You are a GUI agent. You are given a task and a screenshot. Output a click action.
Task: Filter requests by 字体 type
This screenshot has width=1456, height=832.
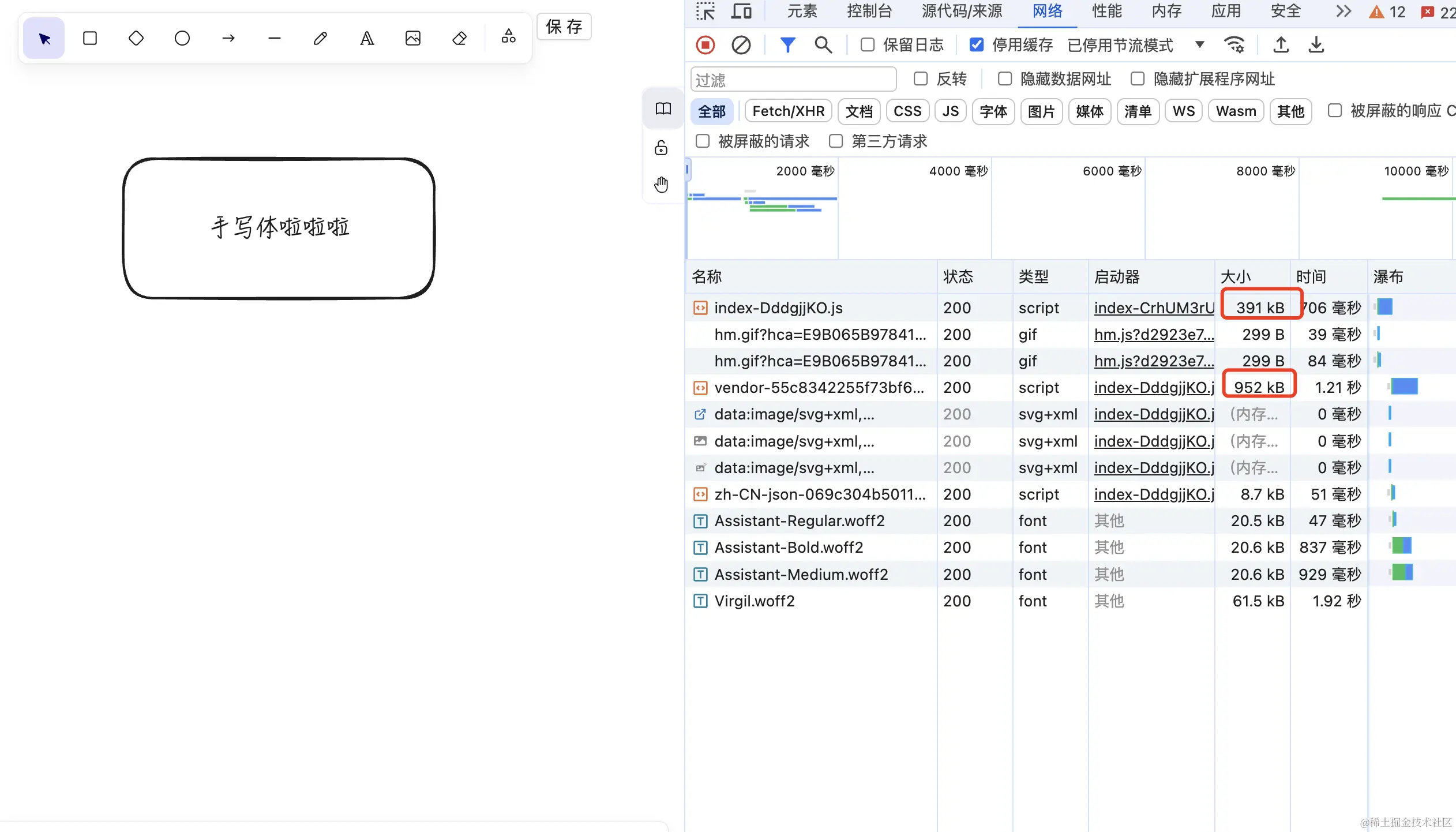993,111
